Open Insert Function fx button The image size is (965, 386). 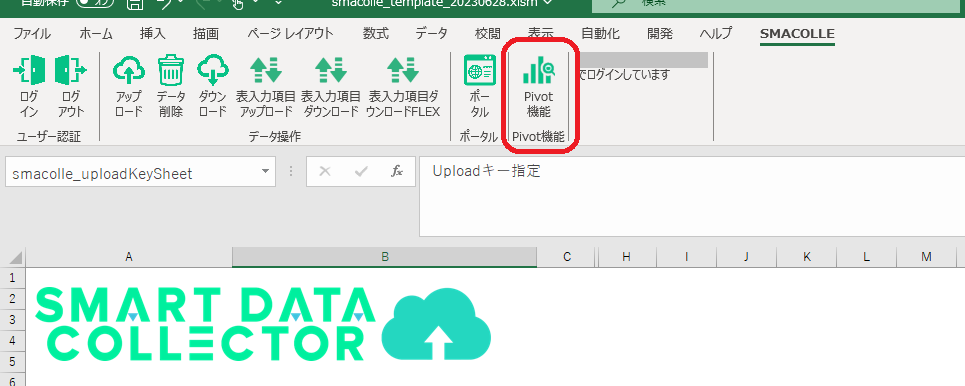(397, 172)
